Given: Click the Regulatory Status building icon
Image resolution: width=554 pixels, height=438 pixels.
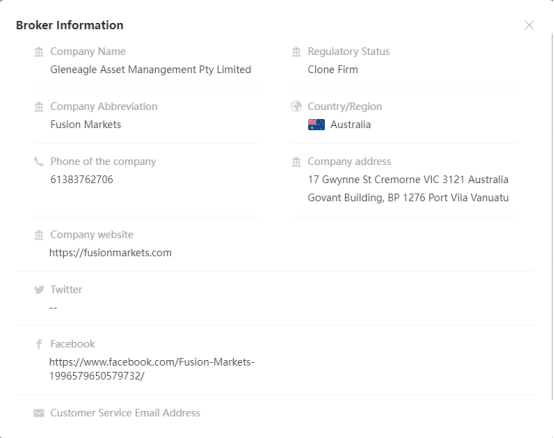Looking at the screenshot, I should click(x=296, y=52).
